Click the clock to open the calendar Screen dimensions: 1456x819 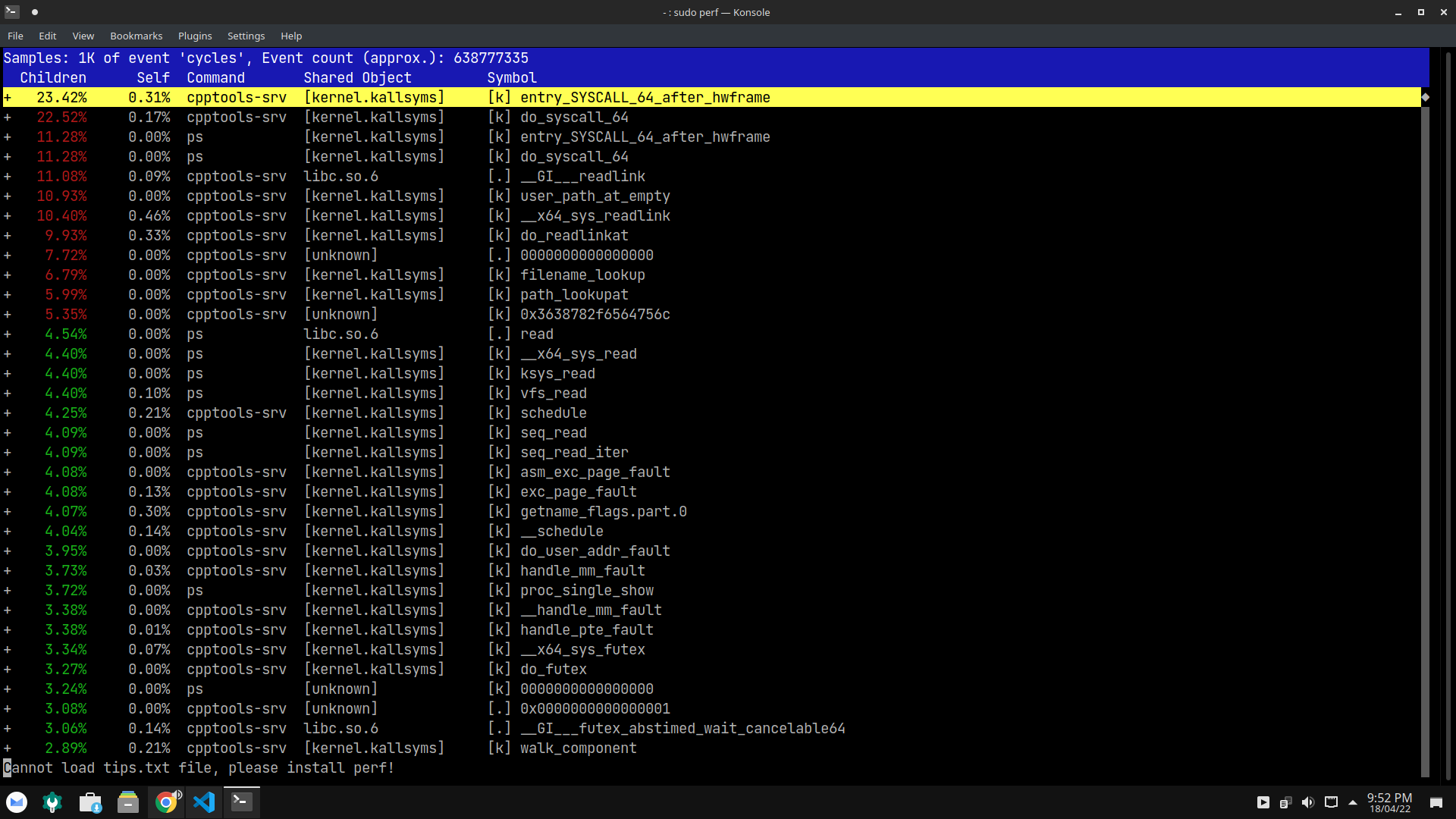1390,802
